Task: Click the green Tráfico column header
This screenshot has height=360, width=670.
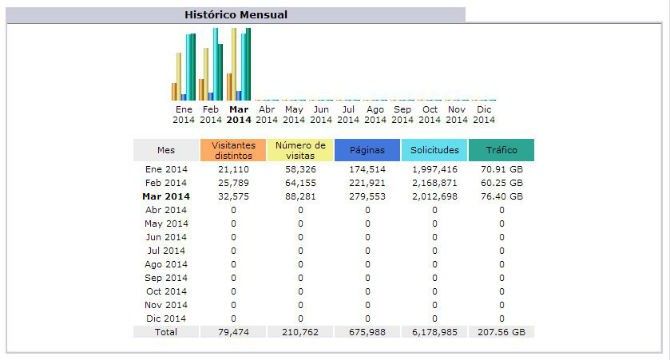Action: pyautogui.click(x=502, y=150)
